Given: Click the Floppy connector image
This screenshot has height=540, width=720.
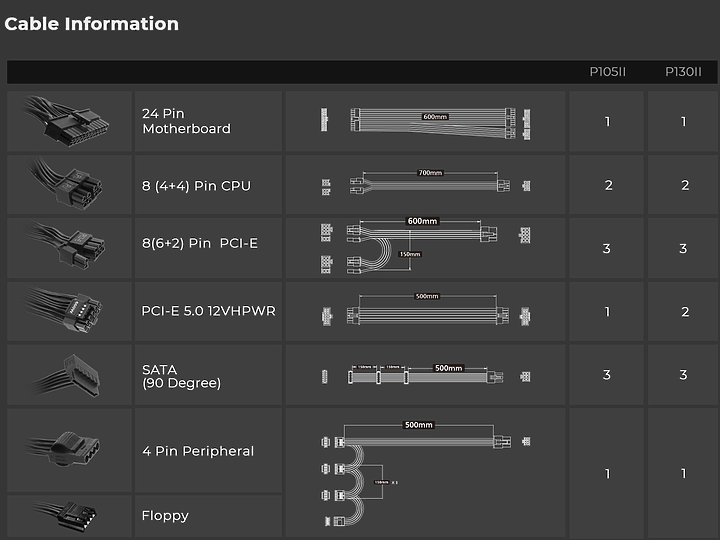Looking at the screenshot, I should pos(66,515).
